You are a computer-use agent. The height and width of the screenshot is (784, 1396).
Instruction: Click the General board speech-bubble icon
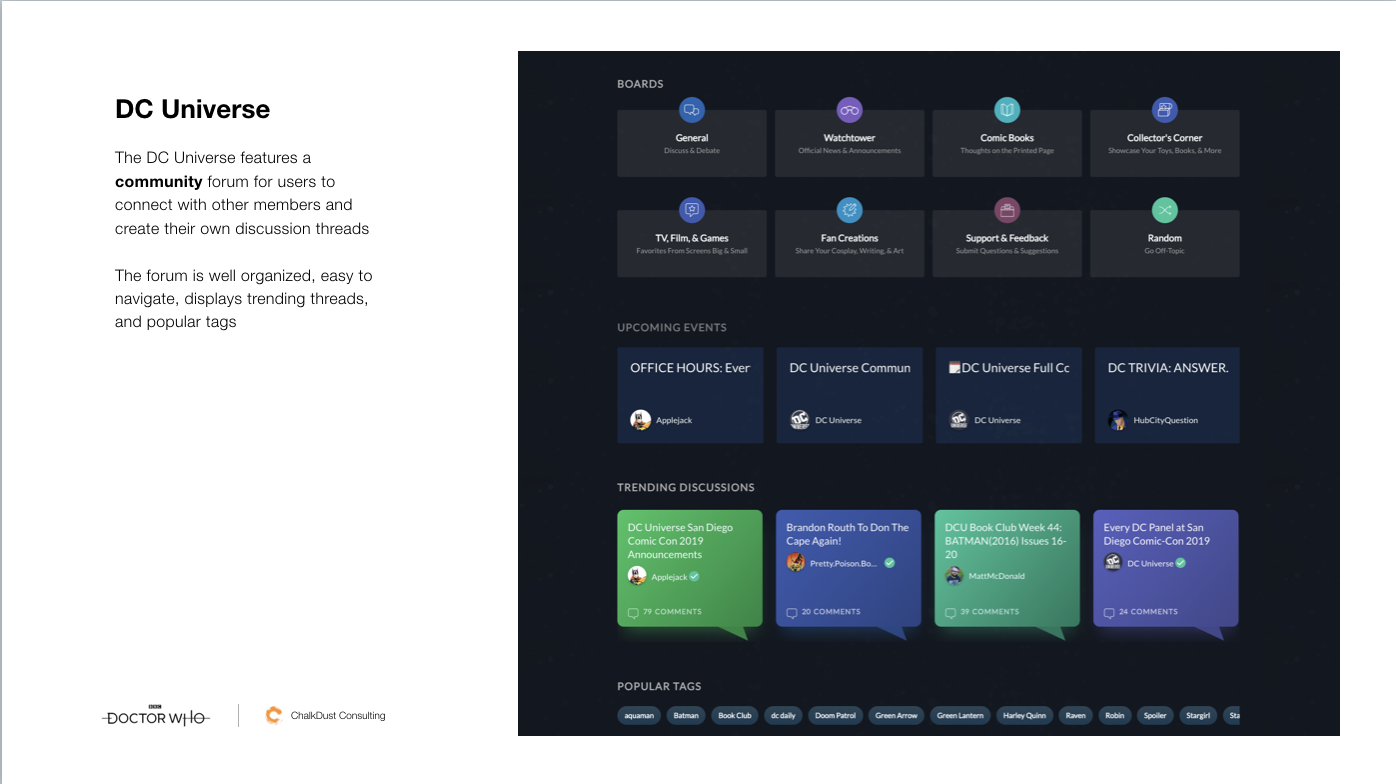click(x=692, y=110)
